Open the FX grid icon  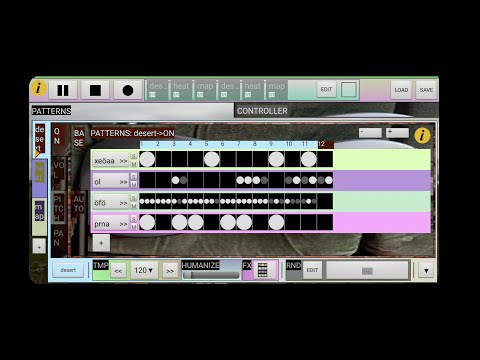pyautogui.click(x=263, y=270)
